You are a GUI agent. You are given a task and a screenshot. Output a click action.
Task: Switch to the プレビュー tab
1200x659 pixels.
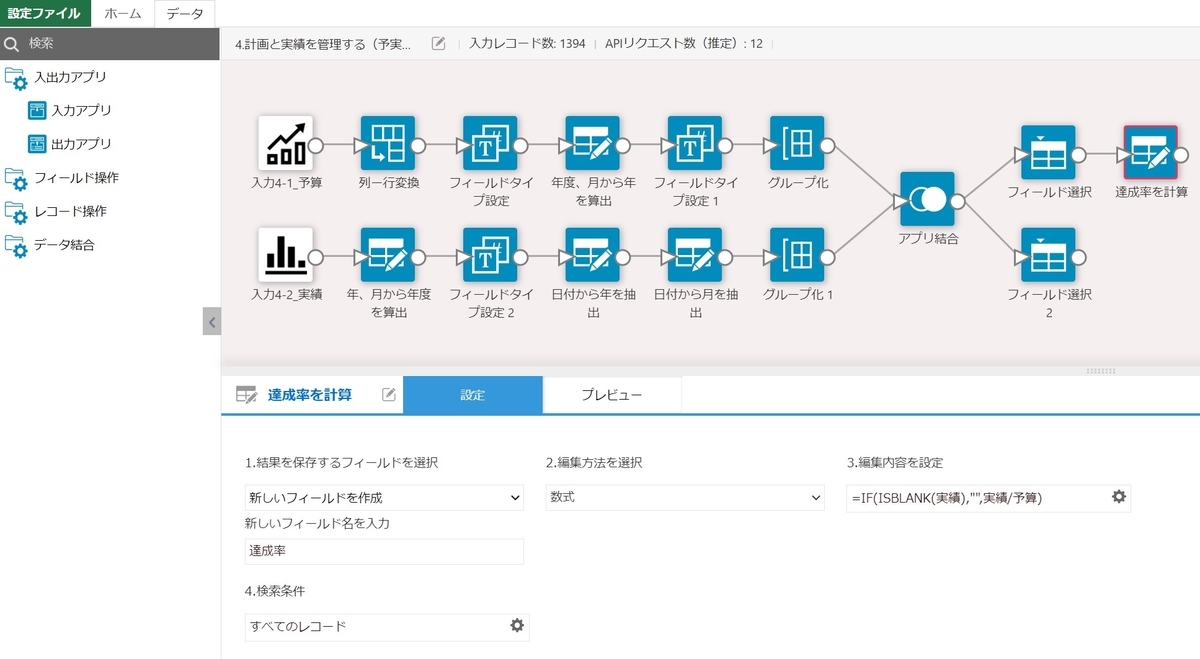pos(612,395)
